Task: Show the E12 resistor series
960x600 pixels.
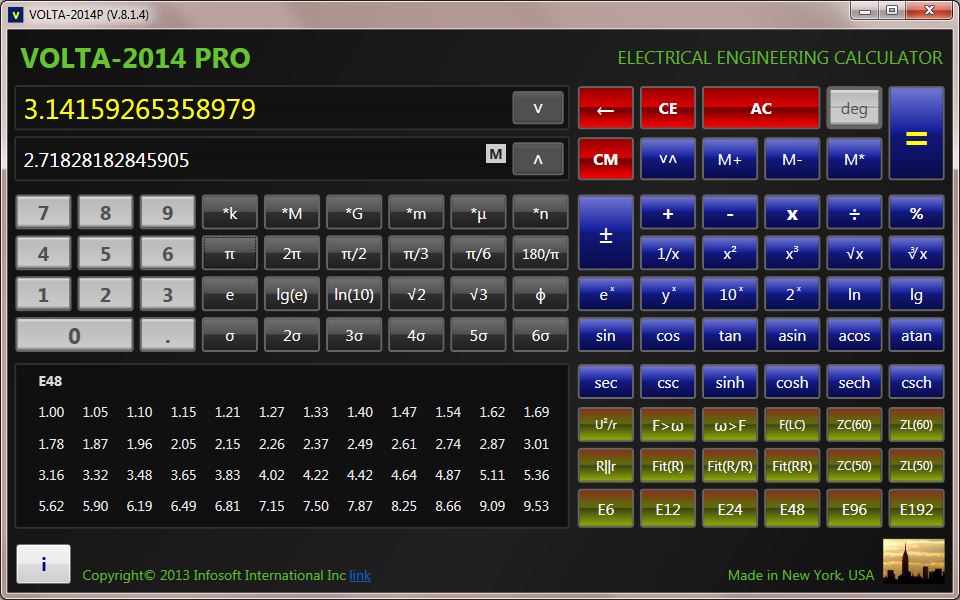Action: [668, 508]
